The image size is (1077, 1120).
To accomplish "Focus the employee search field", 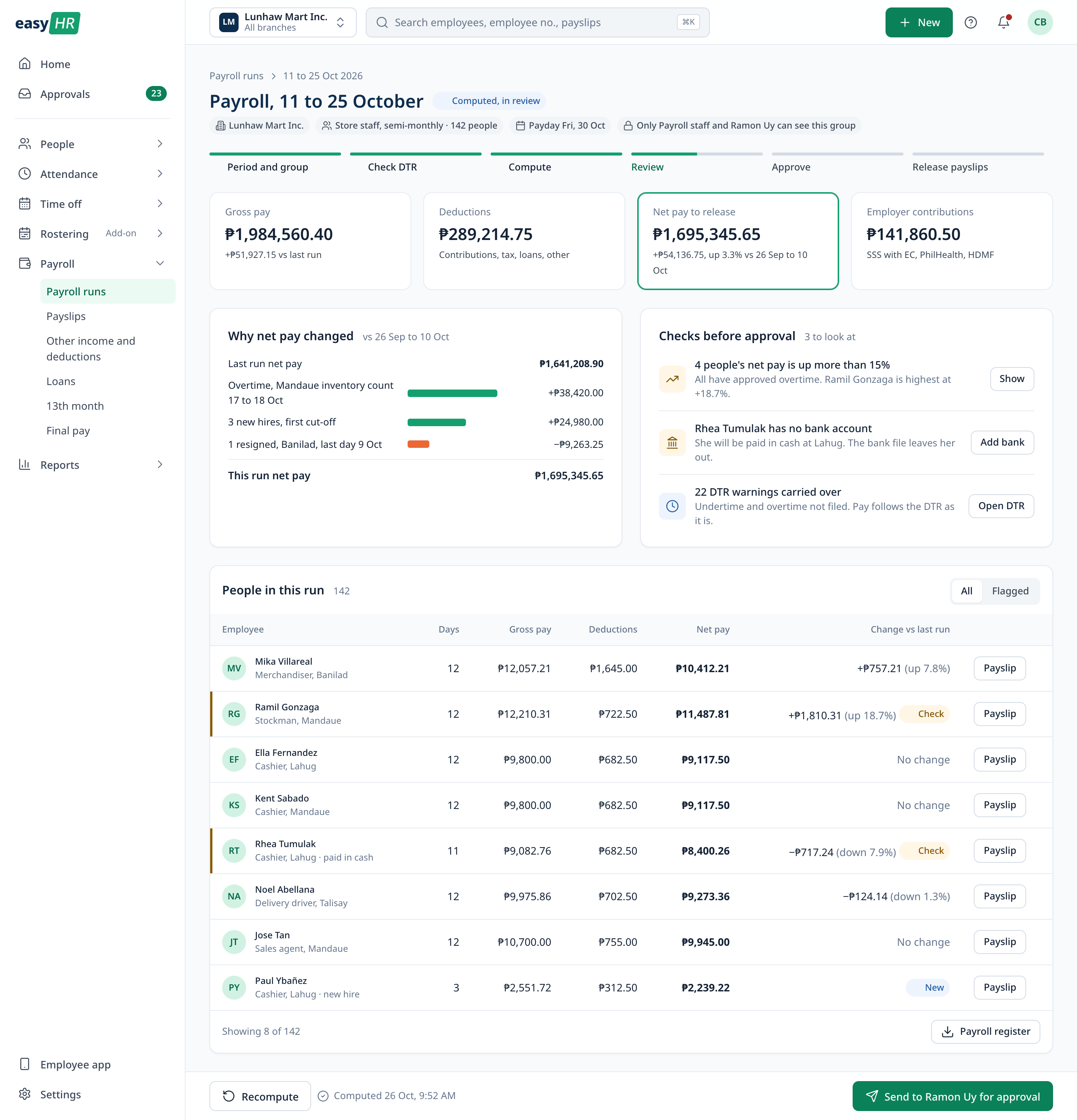I will (x=537, y=22).
